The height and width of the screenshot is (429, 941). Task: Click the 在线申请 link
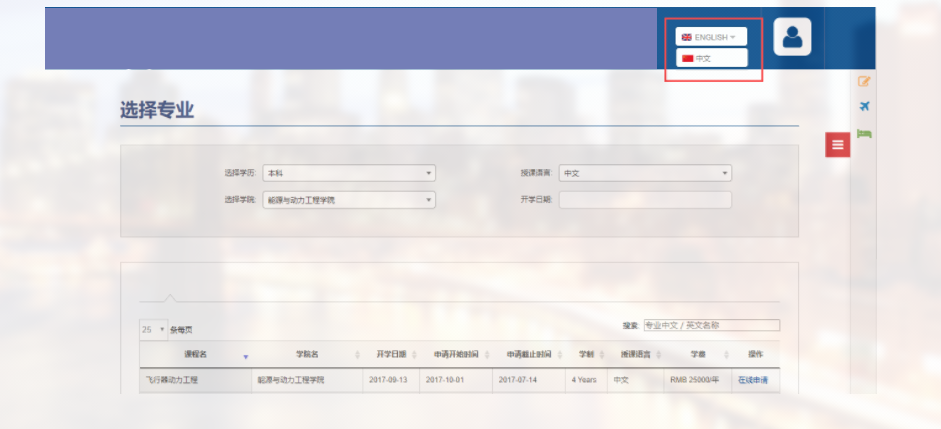tap(753, 380)
